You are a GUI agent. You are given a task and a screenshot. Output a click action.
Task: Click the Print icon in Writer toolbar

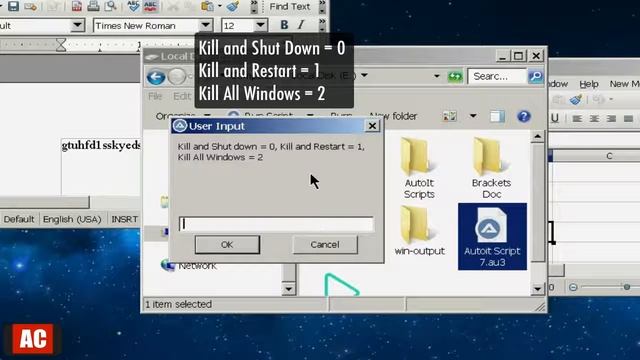(x=93, y=6)
